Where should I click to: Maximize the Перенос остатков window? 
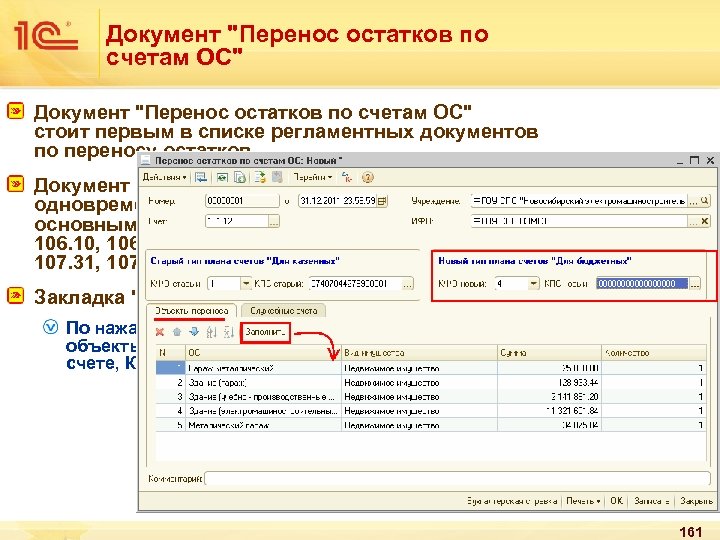[694, 160]
